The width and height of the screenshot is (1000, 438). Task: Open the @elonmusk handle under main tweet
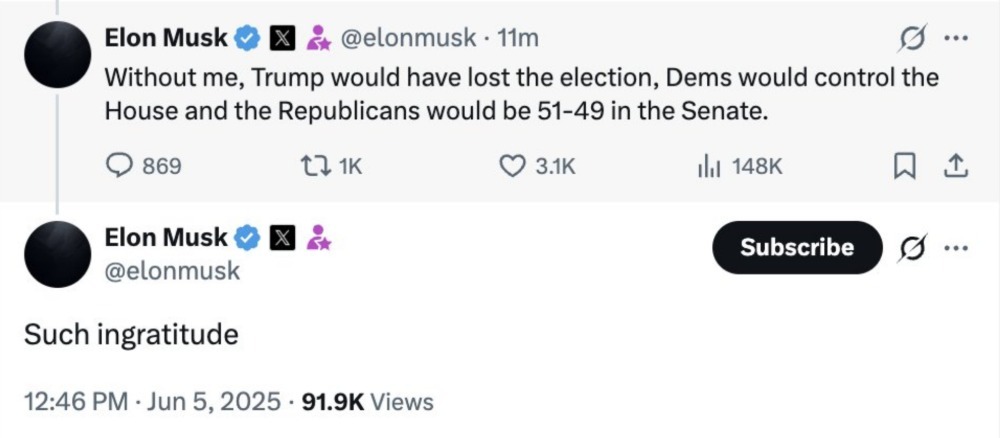tap(172, 271)
